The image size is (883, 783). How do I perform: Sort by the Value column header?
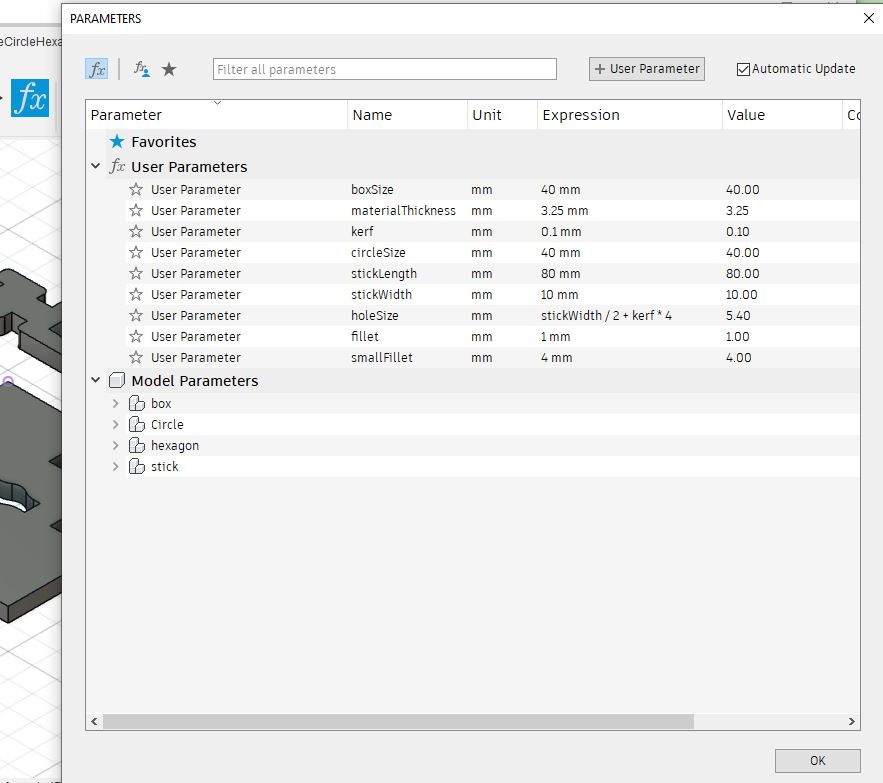(x=782, y=115)
